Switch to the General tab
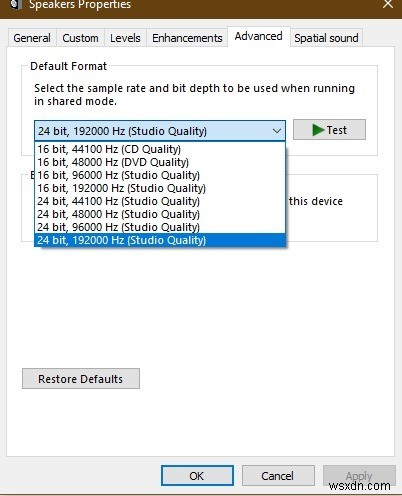The width and height of the screenshot is (402, 496). click(x=32, y=38)
